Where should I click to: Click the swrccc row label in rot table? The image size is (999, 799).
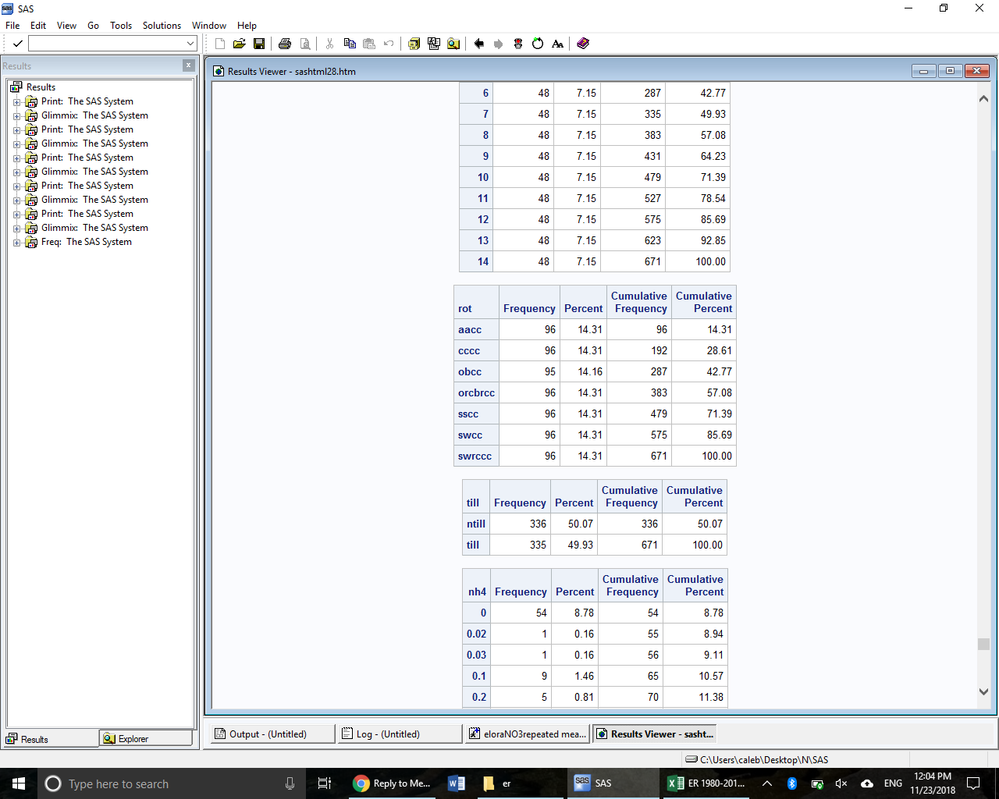click(x=475, y=456)
